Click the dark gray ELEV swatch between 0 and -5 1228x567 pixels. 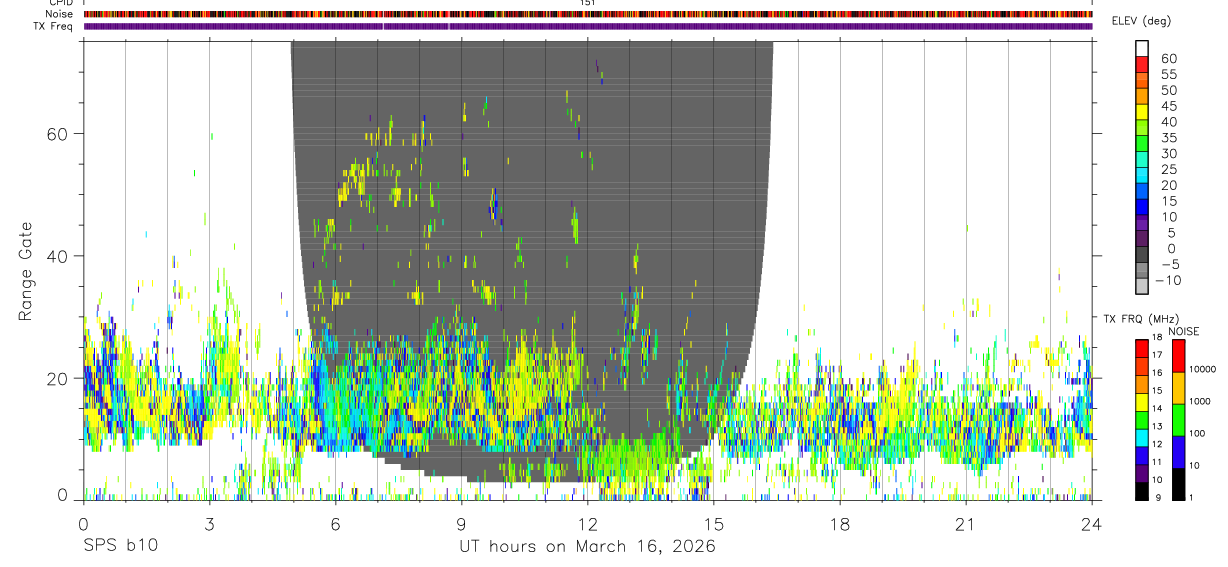[x=1142, y=254]
